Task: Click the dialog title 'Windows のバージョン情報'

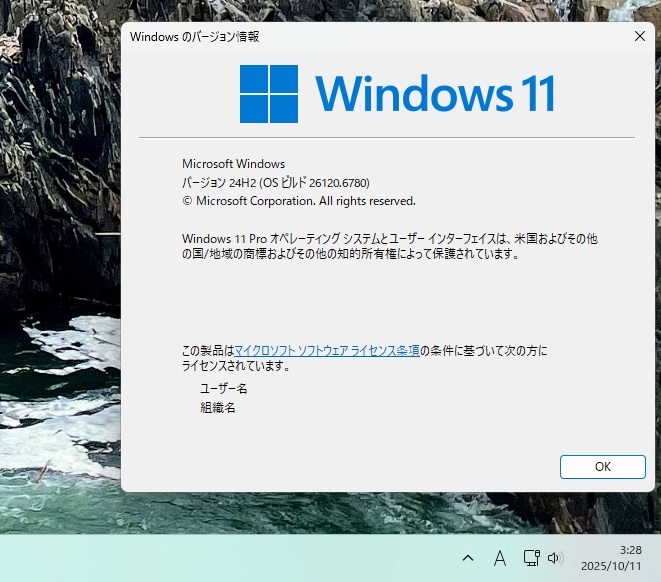Action: pos(194,37)
